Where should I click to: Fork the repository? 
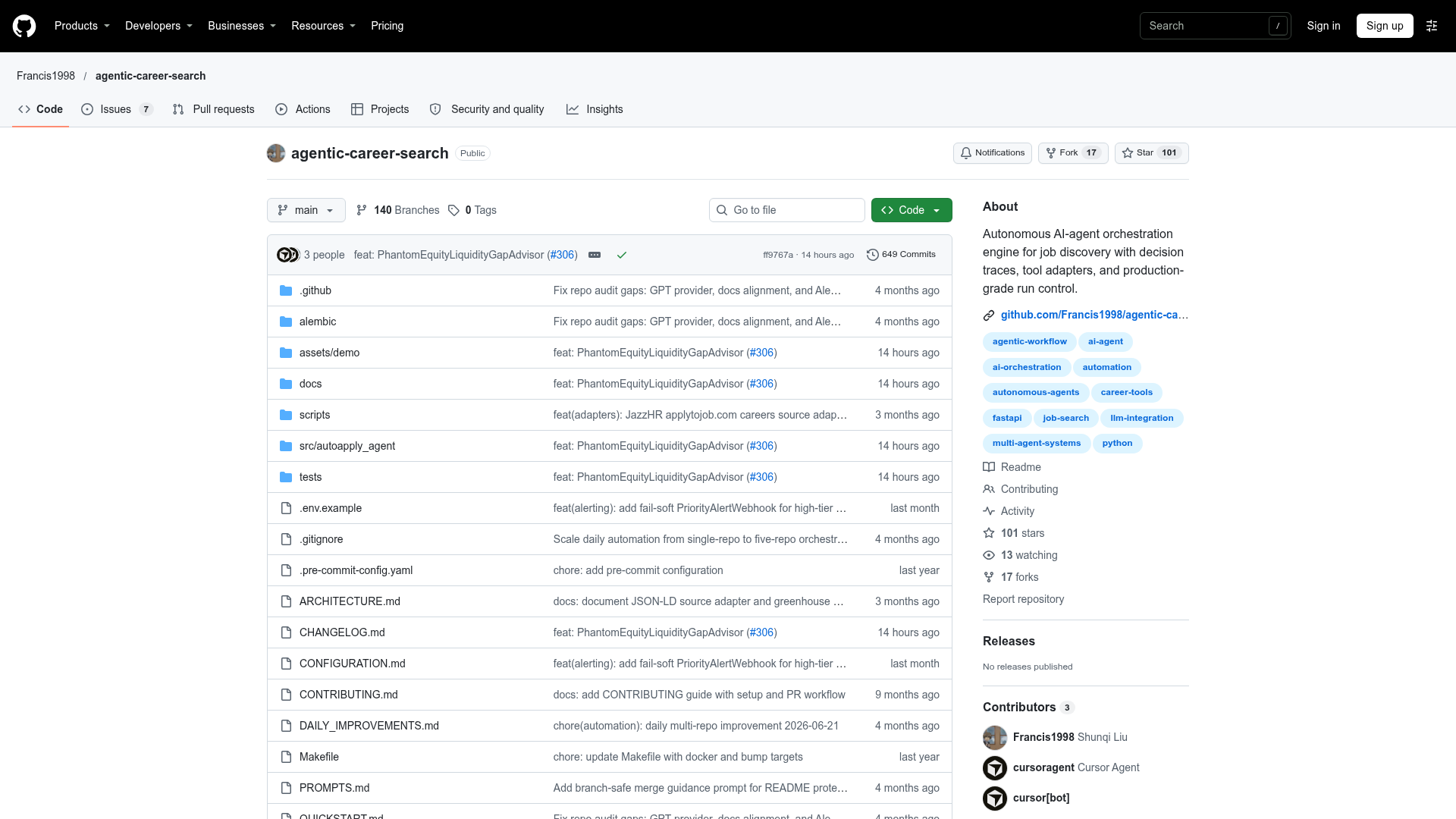(x=1073, y=153)
